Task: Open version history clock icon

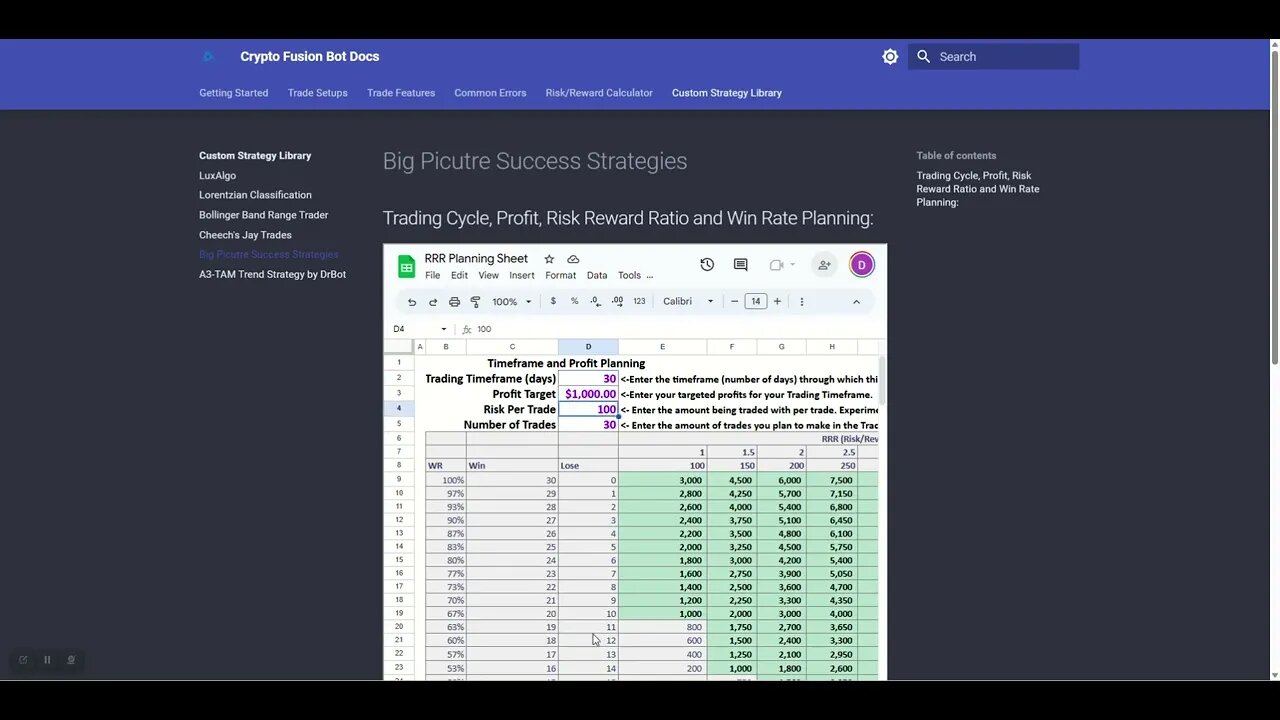Action: click(707, 265)
